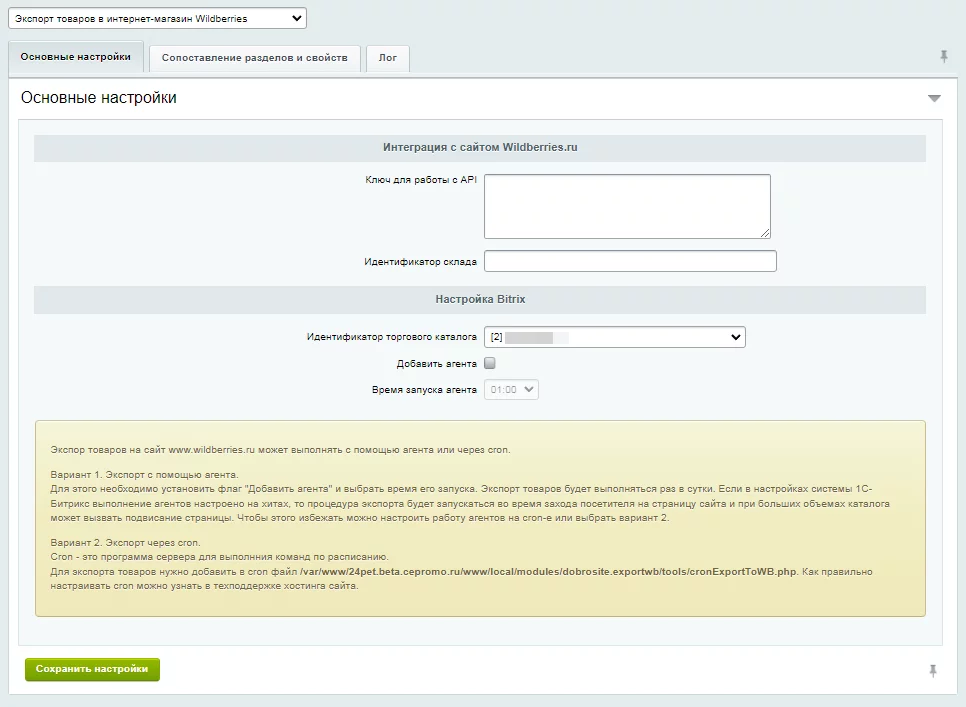The width and height of the screenshot is (966, 707).
Task: Open the Сопоставление разделов и свойств tab
Action: 254,58
